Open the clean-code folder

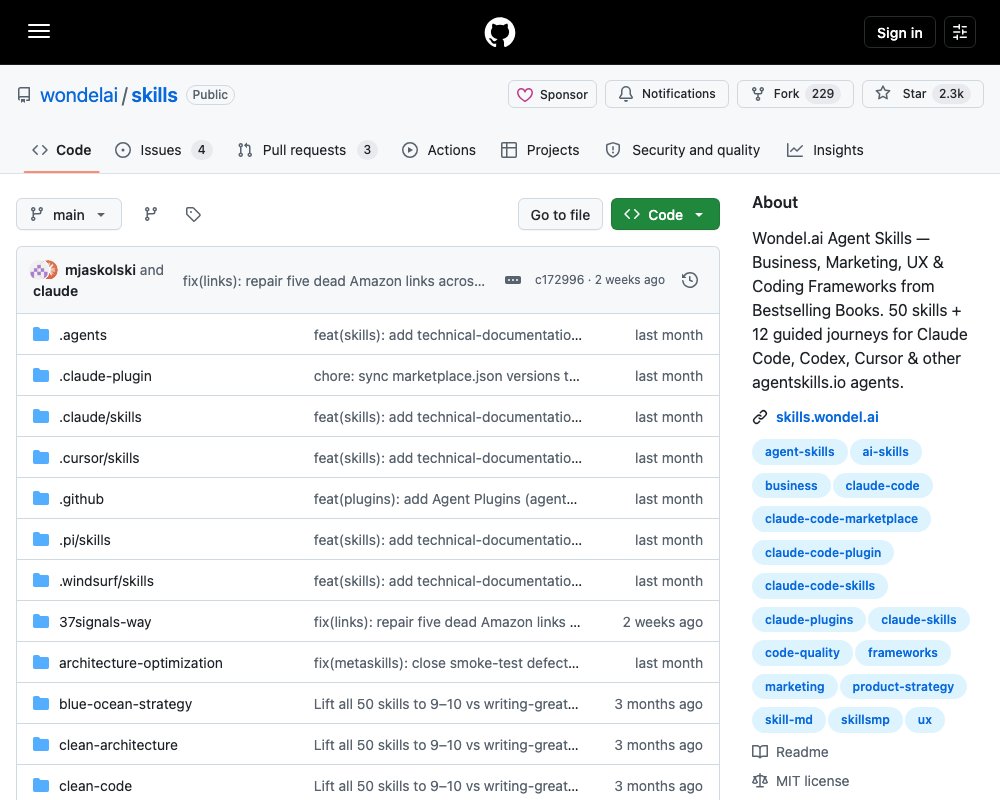[x=96, y=786]
